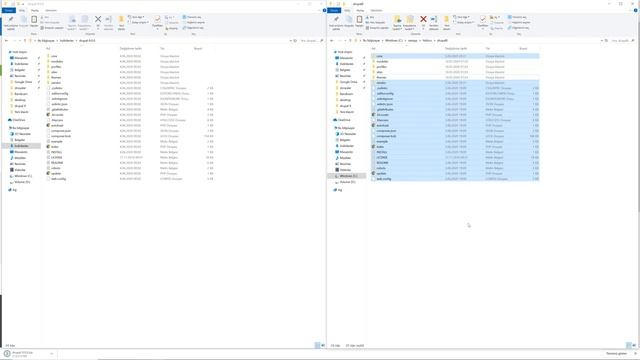
Task: Open help icon of the left window
Action: click(x=324, y=10)
